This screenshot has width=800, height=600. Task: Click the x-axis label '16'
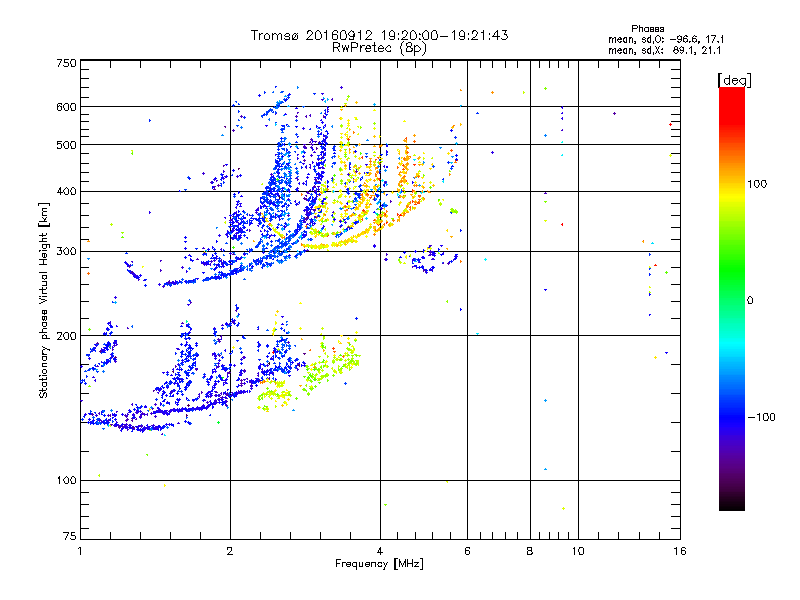point(680,551)
